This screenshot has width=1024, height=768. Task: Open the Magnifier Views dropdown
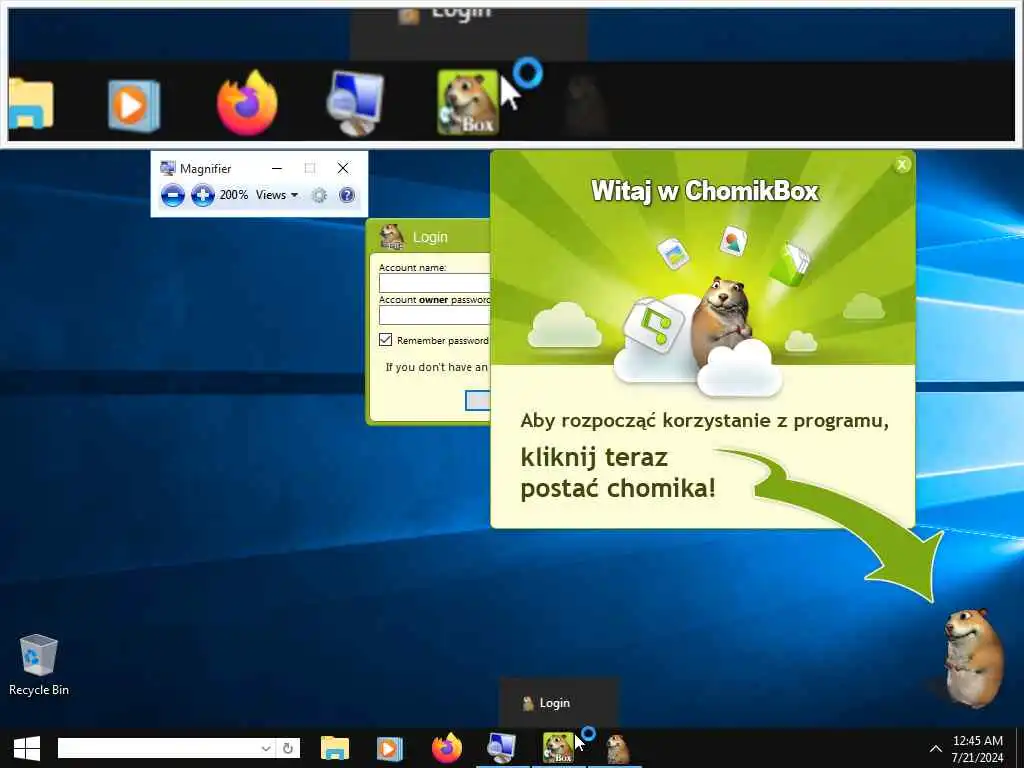tap(277, 195)
